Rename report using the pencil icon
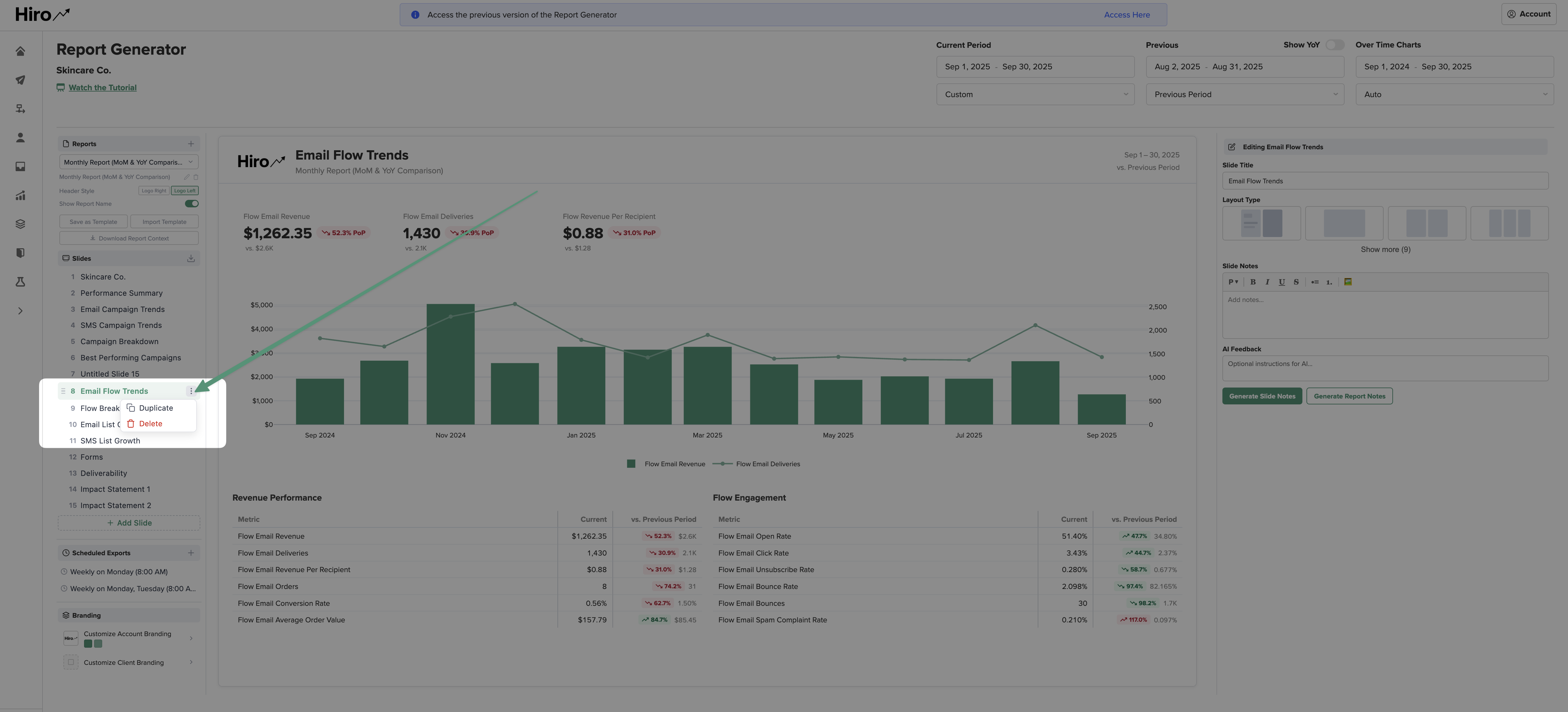 tap(187, 177)
